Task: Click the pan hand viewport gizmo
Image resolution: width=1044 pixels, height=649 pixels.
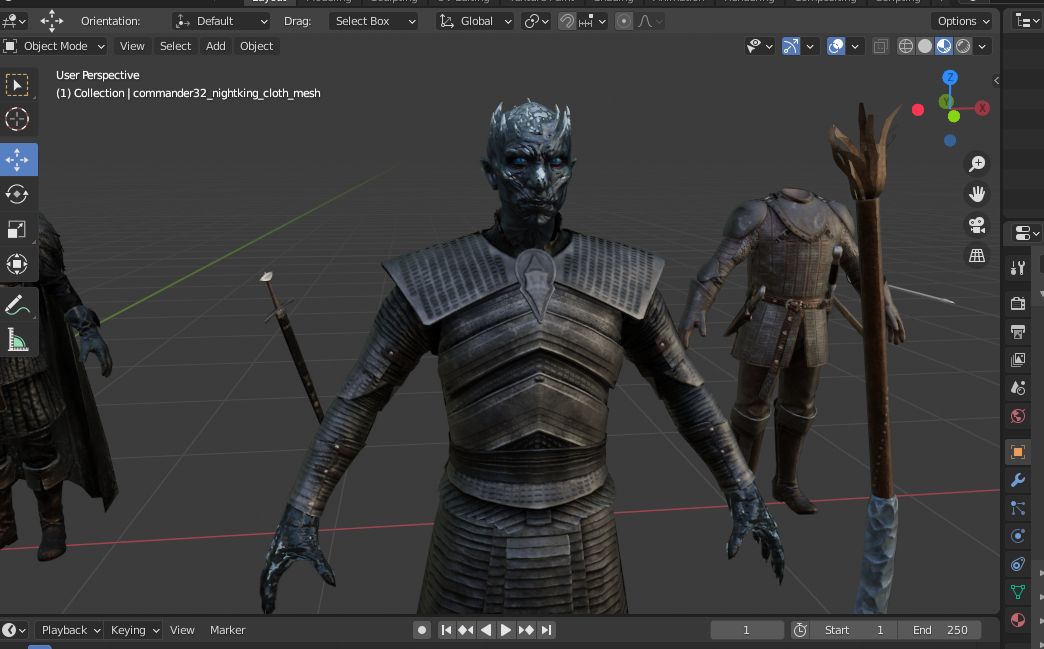Action: [977, 194]
